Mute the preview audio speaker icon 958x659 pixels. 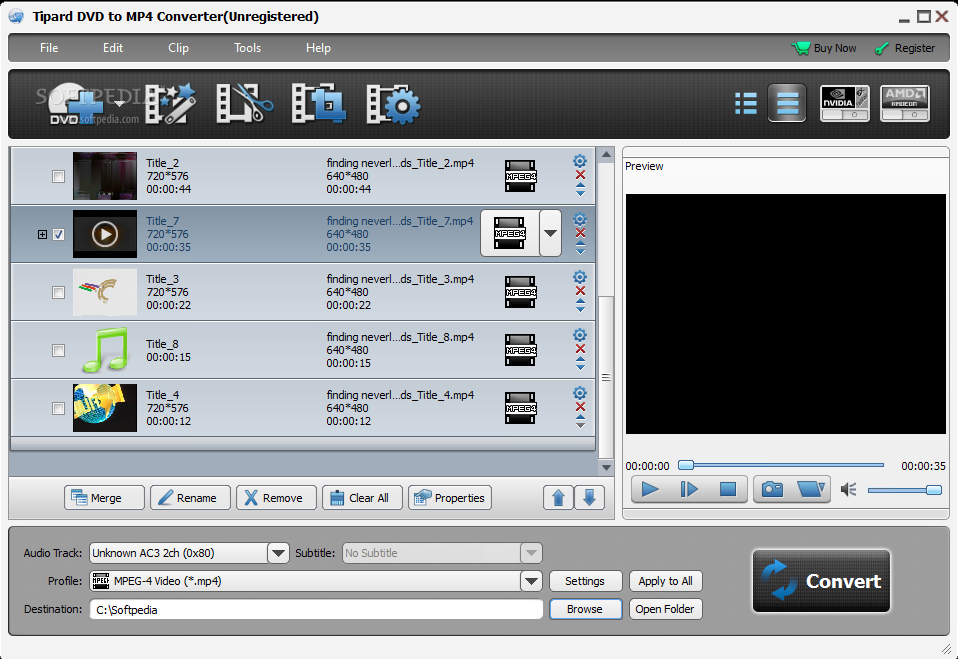(x=849, y=489)
